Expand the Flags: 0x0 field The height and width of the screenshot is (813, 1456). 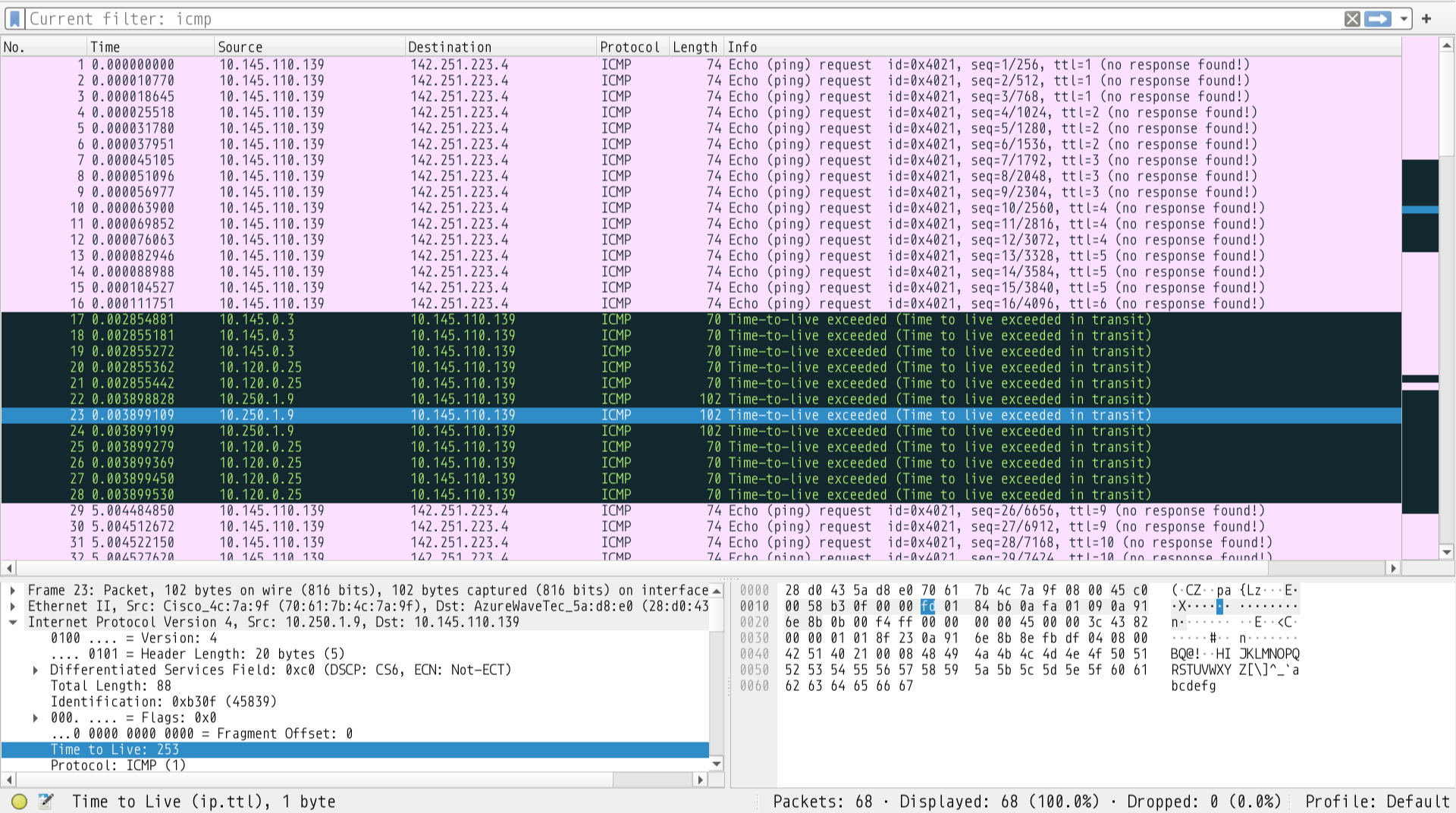[35, 717]
